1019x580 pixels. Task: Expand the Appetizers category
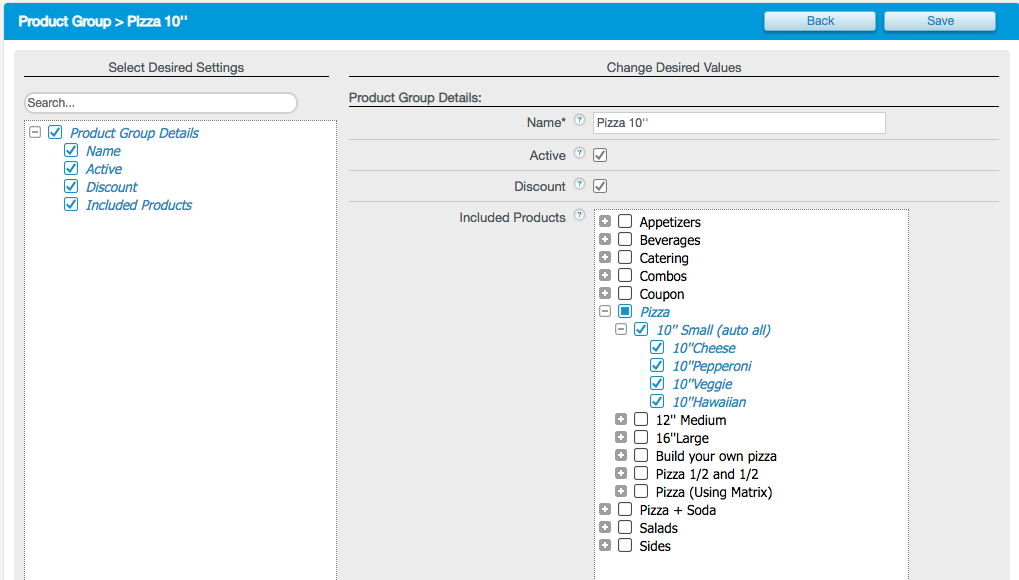click(605, 222)
